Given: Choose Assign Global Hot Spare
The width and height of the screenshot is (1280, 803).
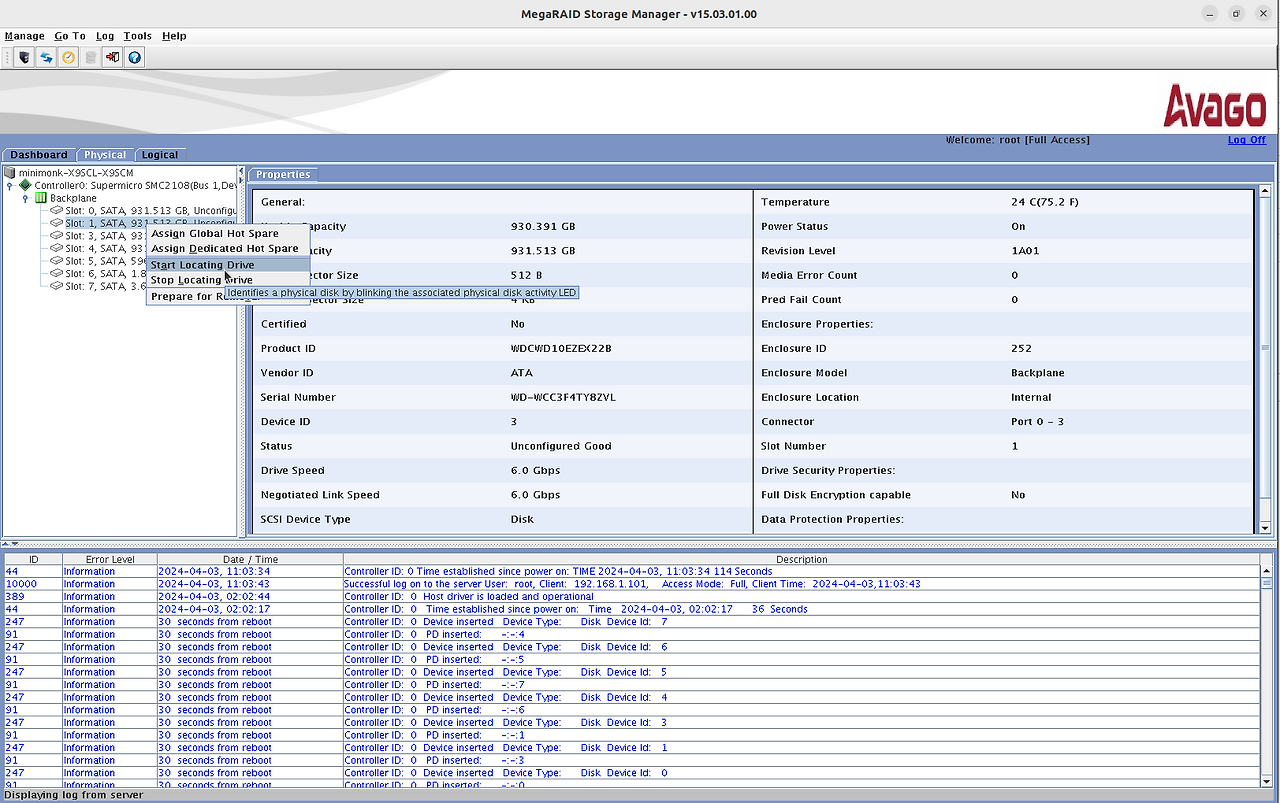Looking at the screenshot, I should 228,233.
